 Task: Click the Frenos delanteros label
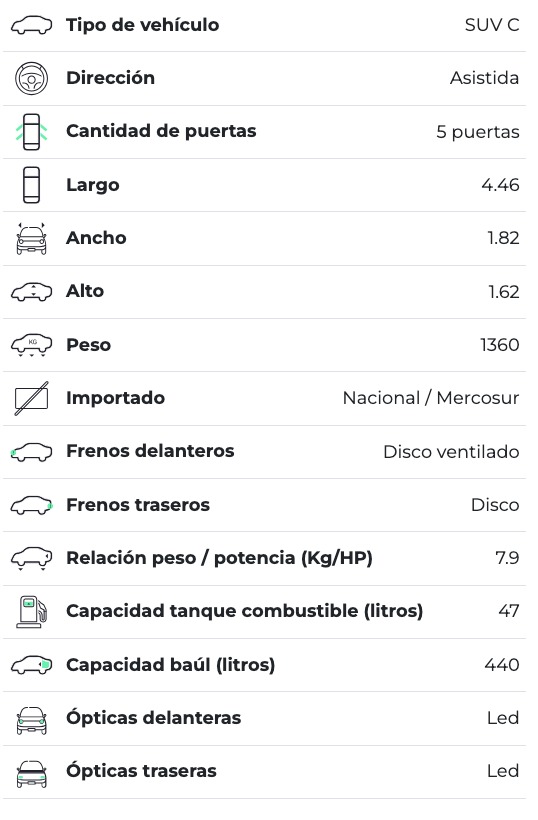tap(150, 451)
